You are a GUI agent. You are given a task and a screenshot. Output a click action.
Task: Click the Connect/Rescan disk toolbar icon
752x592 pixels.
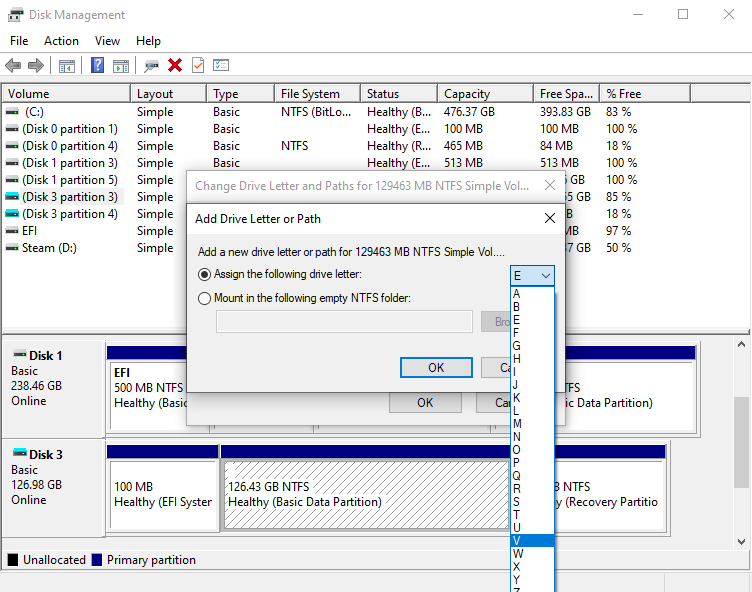click(x=152, y=65)
